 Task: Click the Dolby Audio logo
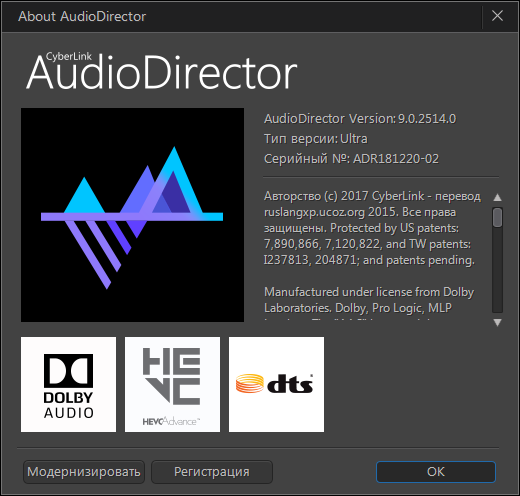[68, 384]
